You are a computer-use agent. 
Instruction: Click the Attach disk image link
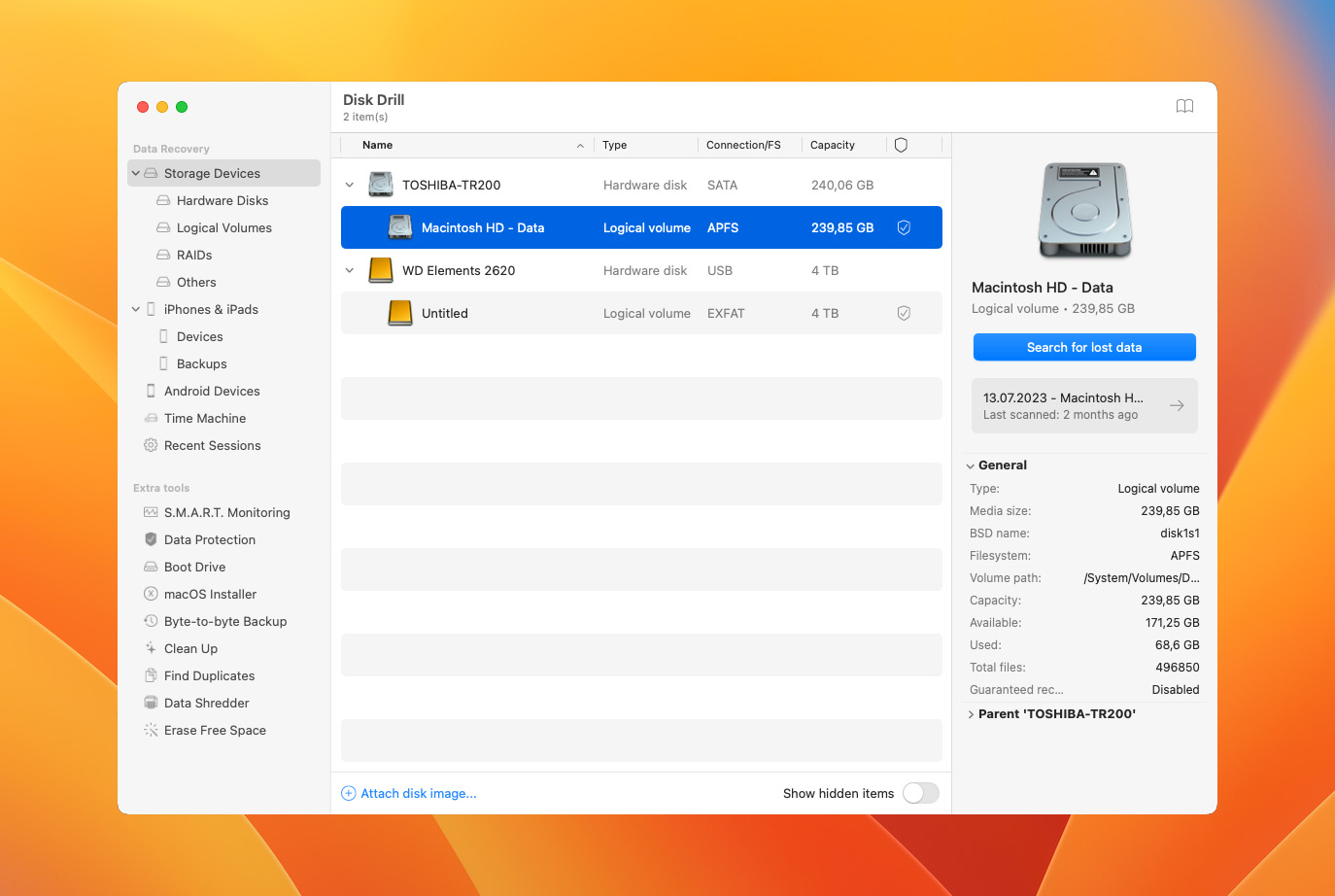419,793
